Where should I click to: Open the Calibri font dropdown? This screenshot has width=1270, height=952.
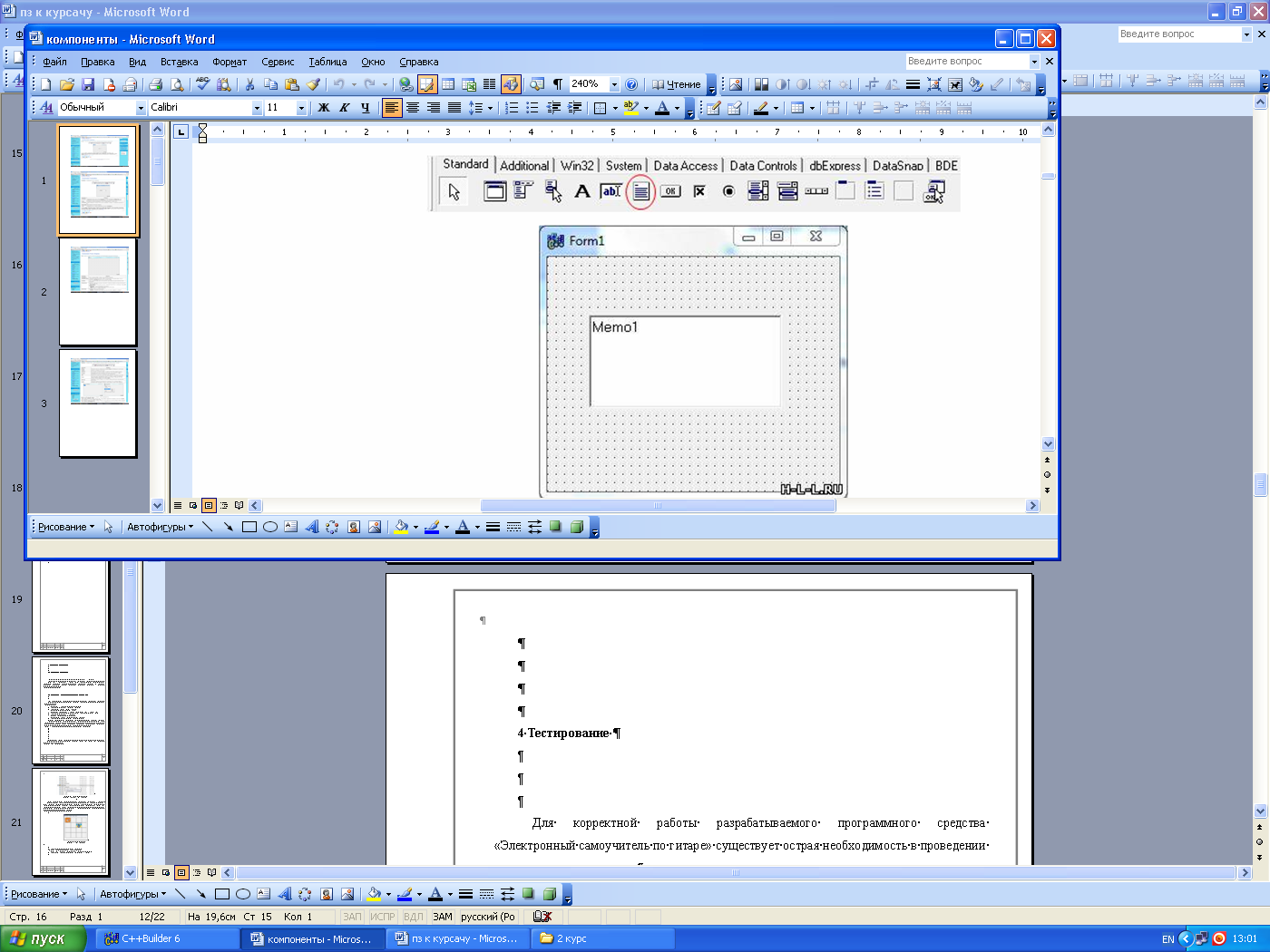tap(257, 108)
